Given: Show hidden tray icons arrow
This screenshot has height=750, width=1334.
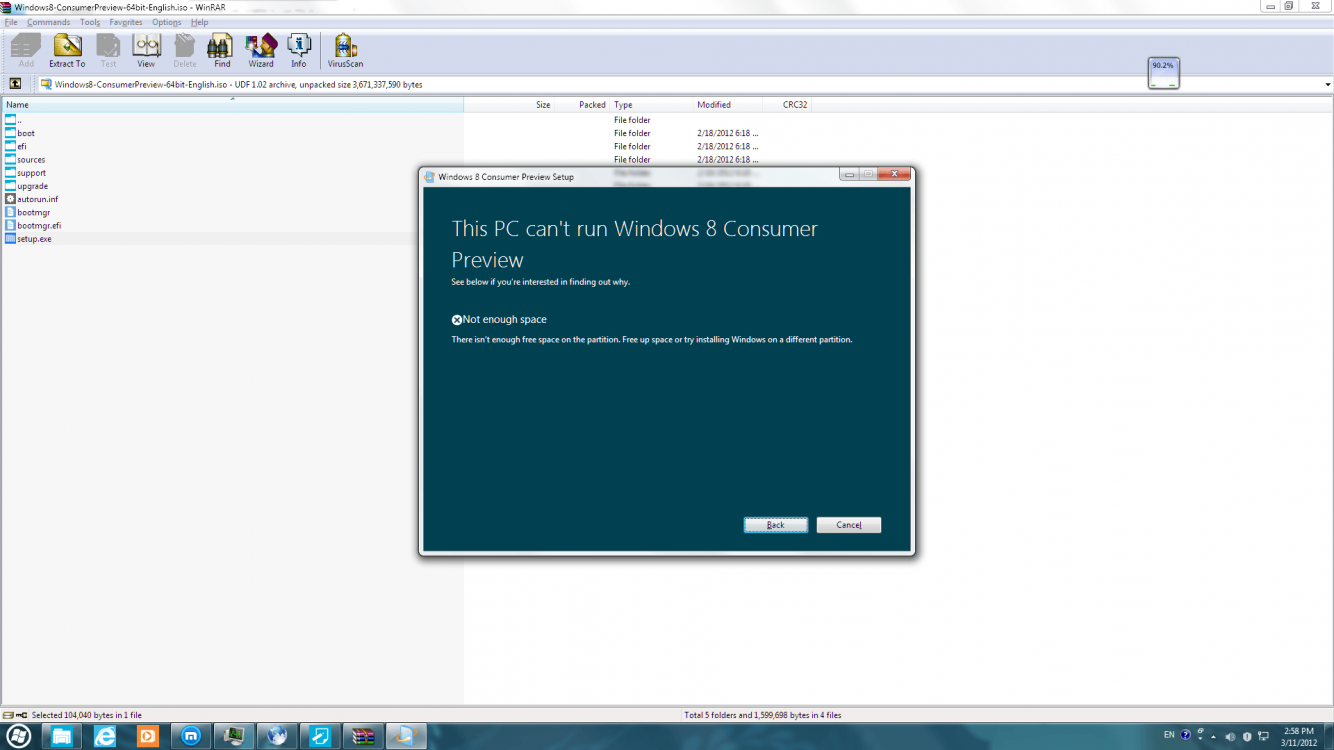Looking at the screenshot, I should (1214, 736).
